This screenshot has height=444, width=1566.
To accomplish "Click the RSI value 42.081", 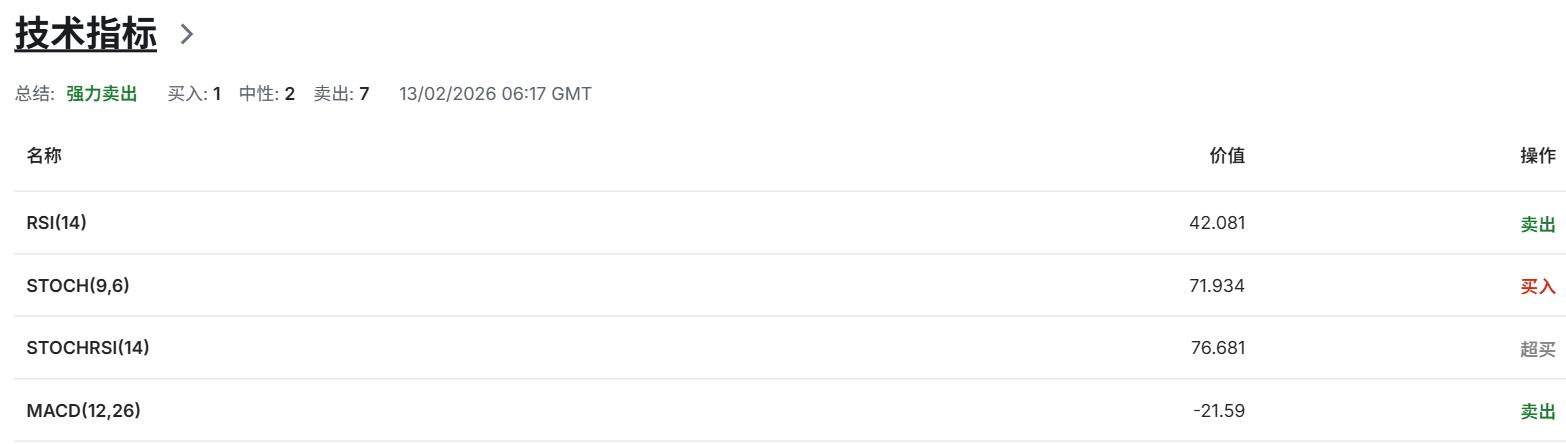I will (1217, 223).
